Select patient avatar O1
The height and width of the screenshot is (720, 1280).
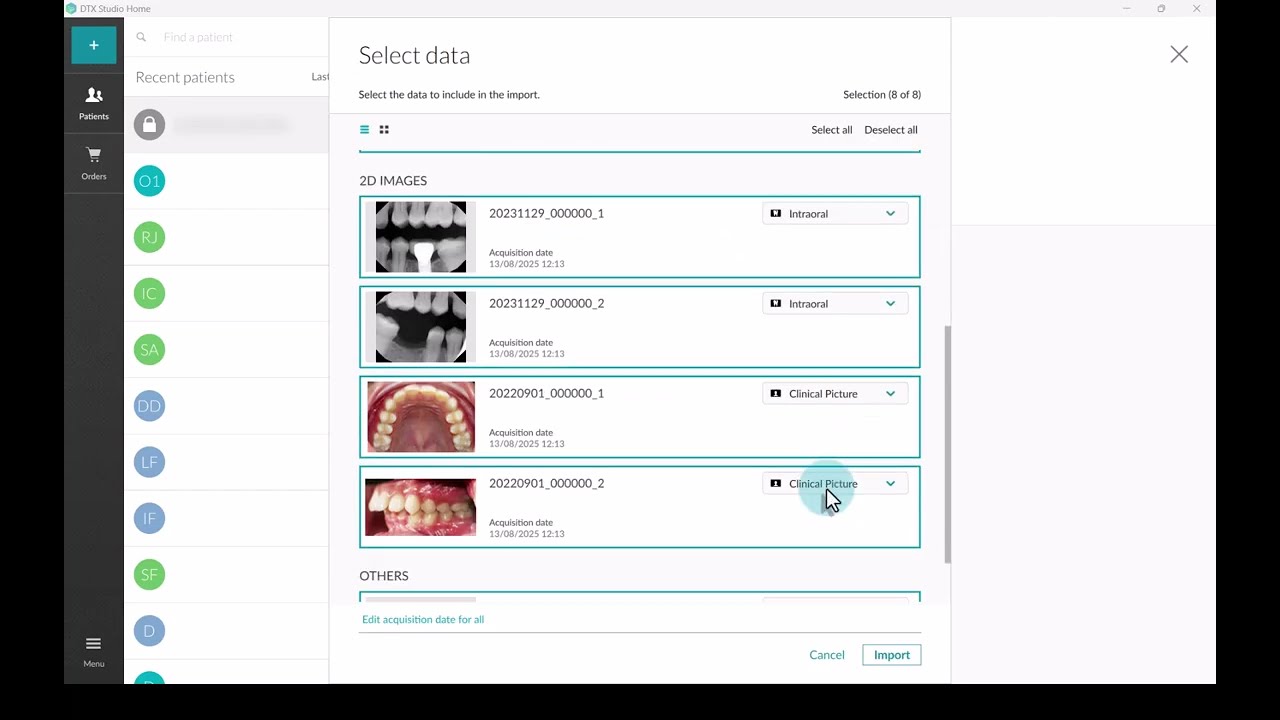click(149, 181)
